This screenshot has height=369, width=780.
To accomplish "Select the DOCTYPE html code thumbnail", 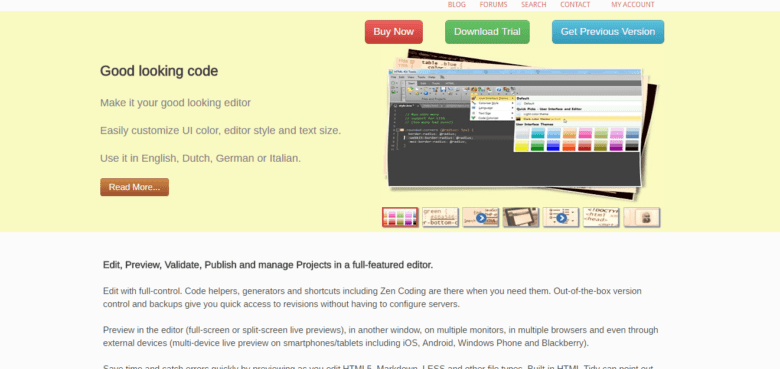I will [x=601, y=217].
